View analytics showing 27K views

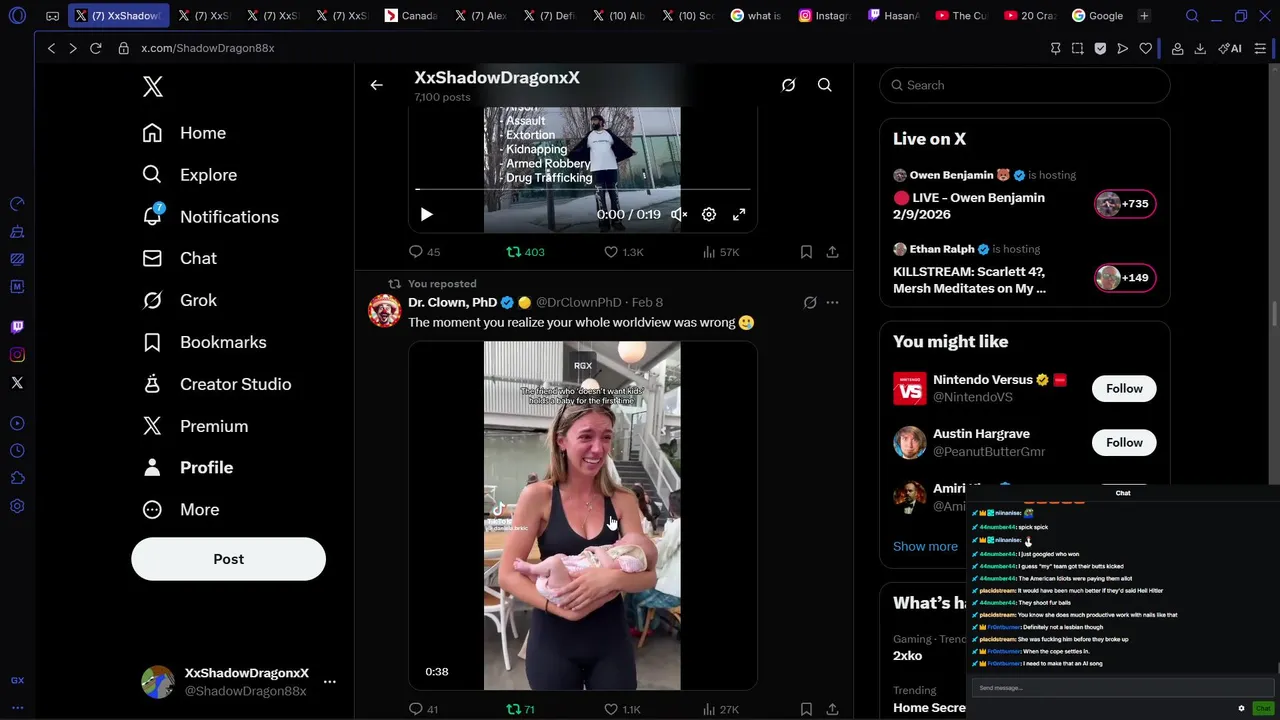(x=721, y=709)
